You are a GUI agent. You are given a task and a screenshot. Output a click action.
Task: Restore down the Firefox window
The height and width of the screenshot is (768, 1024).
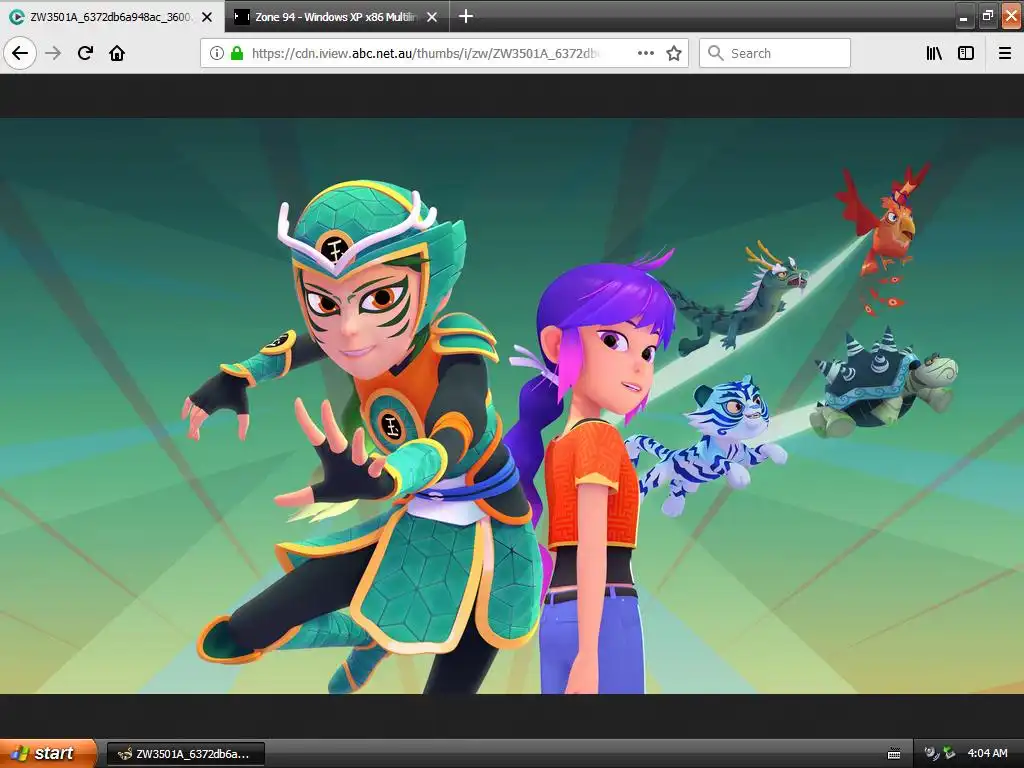[x=987, y=16]
